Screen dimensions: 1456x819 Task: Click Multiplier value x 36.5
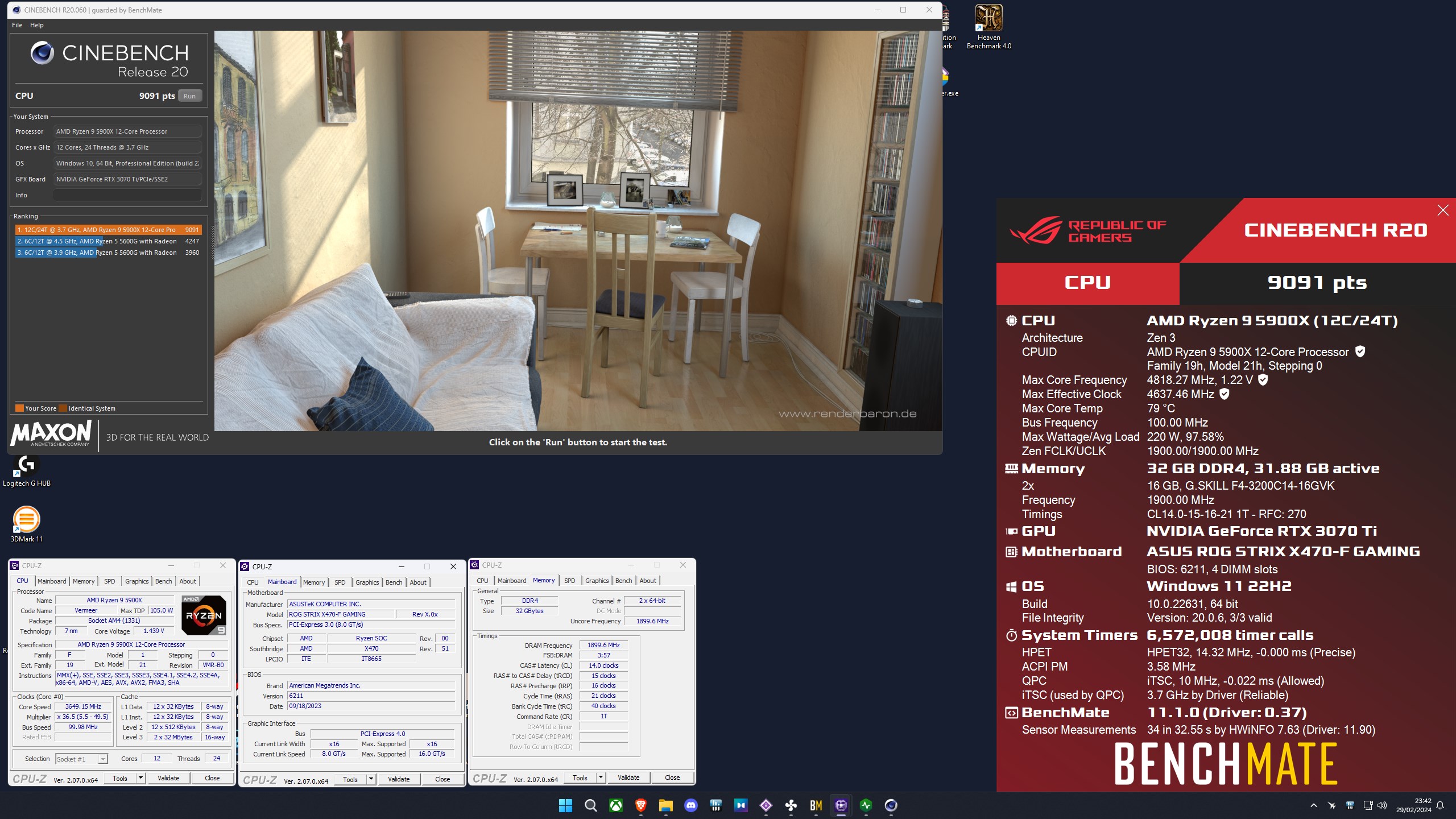(x=83, y=717)
